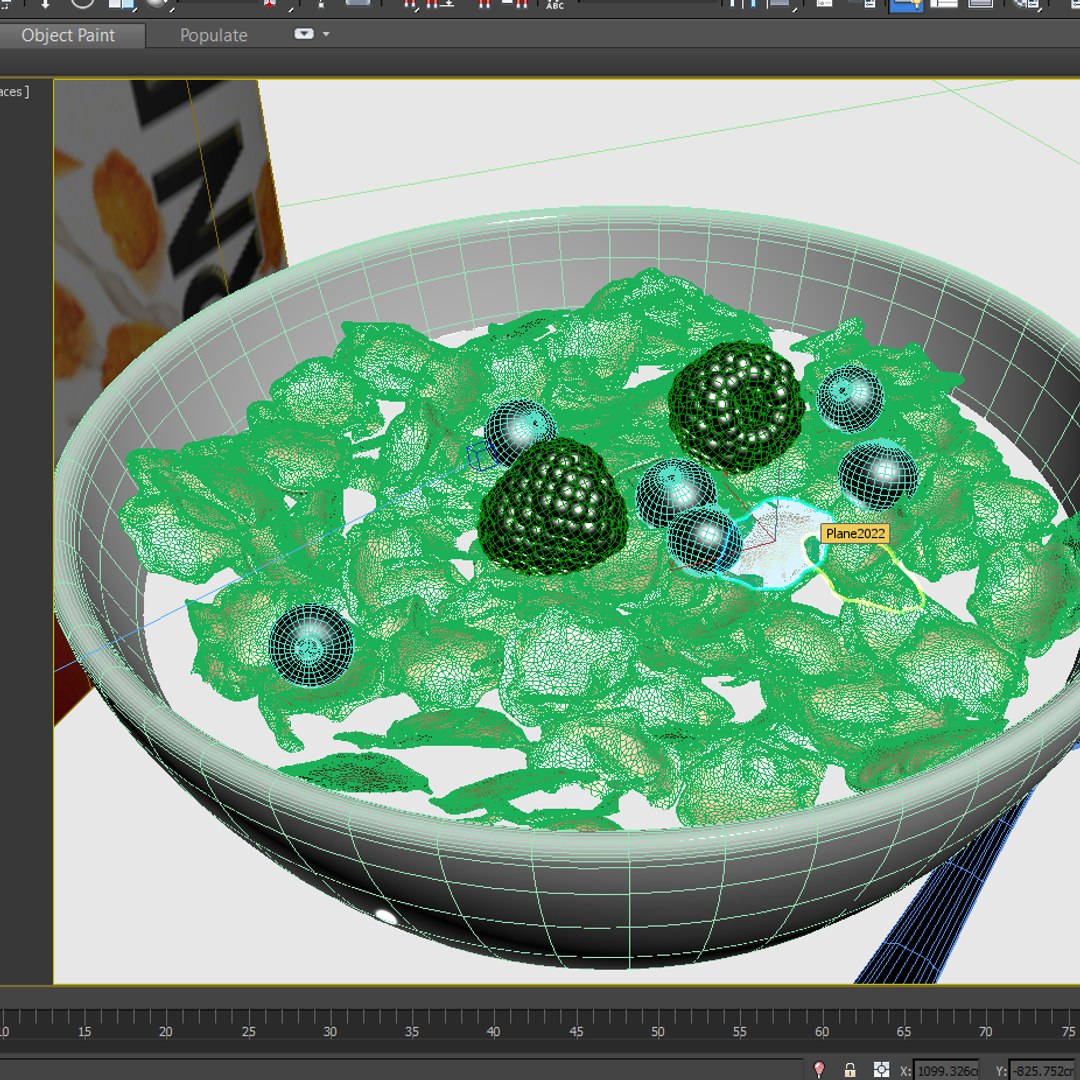This screenshot has height=1080, width=1080.
Task: Jump to frame 20 on the timeline
Action: click(165, 1031)
